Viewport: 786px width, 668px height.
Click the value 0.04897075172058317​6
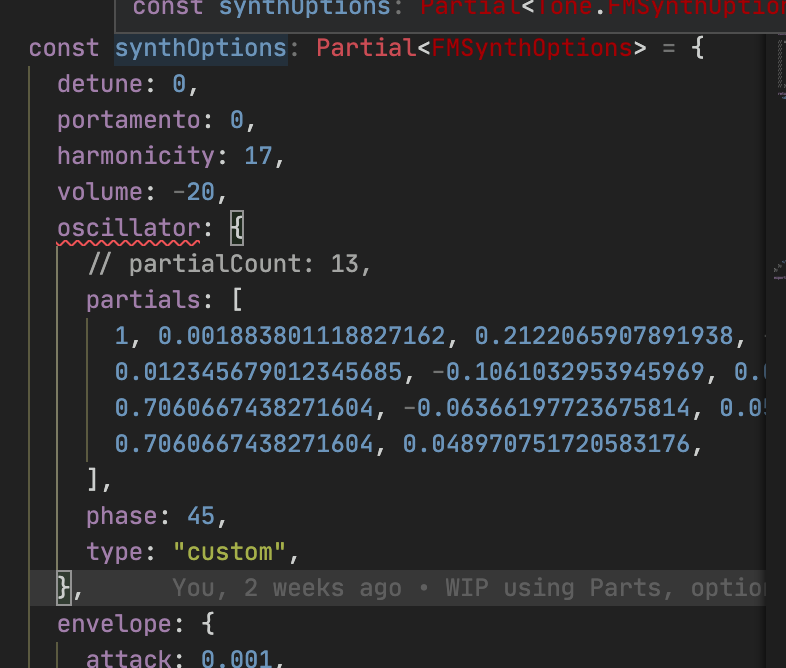546,444
